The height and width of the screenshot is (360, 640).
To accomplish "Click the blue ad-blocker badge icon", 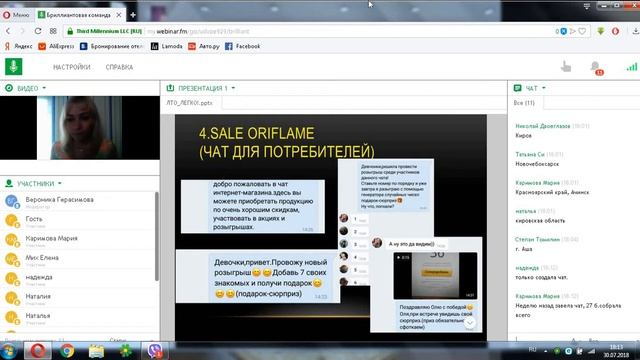I will 563,31.
